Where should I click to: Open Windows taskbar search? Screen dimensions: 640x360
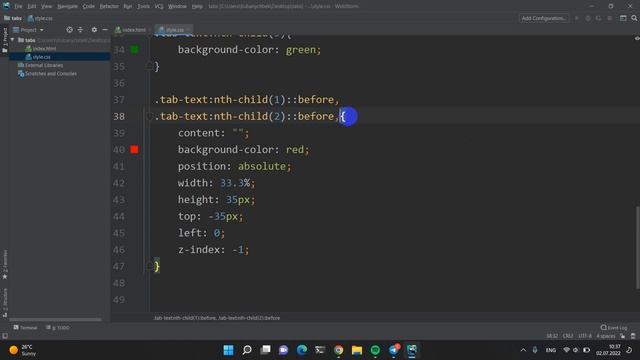tap(247, 350)
